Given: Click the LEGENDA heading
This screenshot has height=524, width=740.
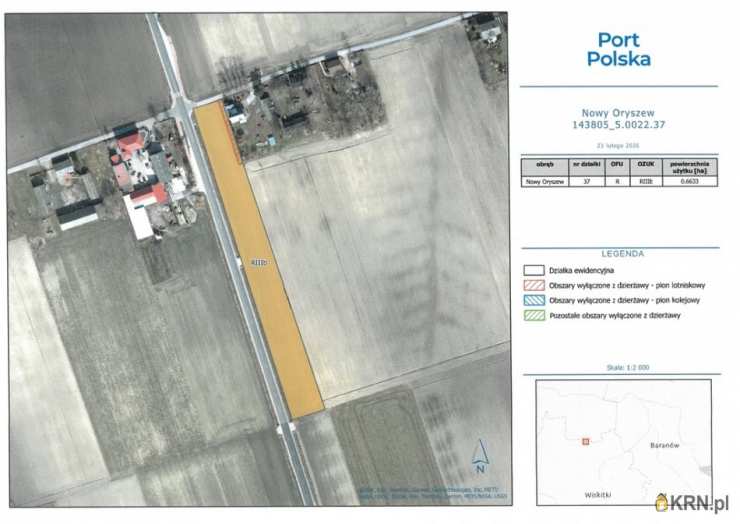Looking at the screenshot, I should pos(623,254).
